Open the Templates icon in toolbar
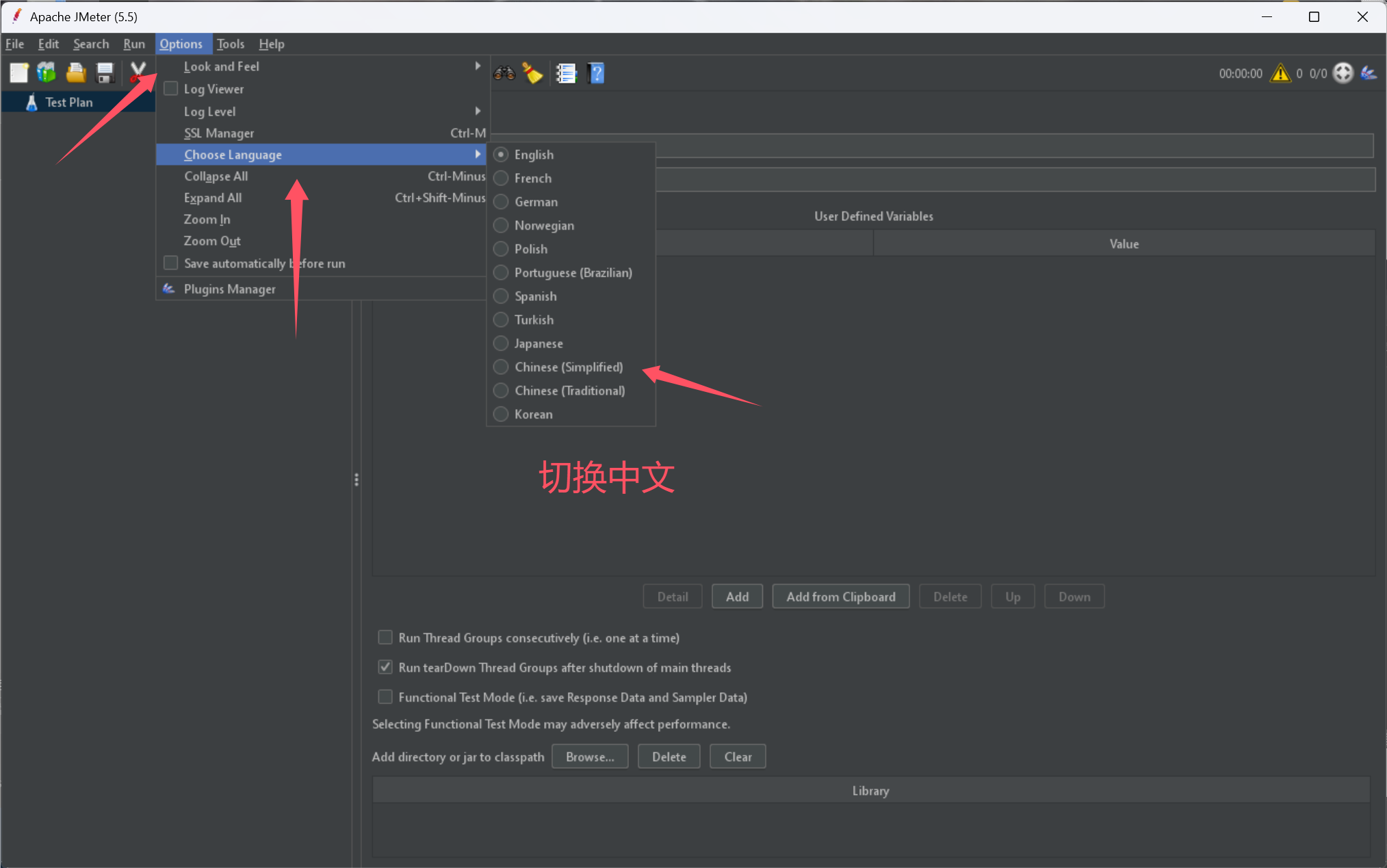Image resolution: width=1387 pixels, height=868 pixels. tap(47, 73)
